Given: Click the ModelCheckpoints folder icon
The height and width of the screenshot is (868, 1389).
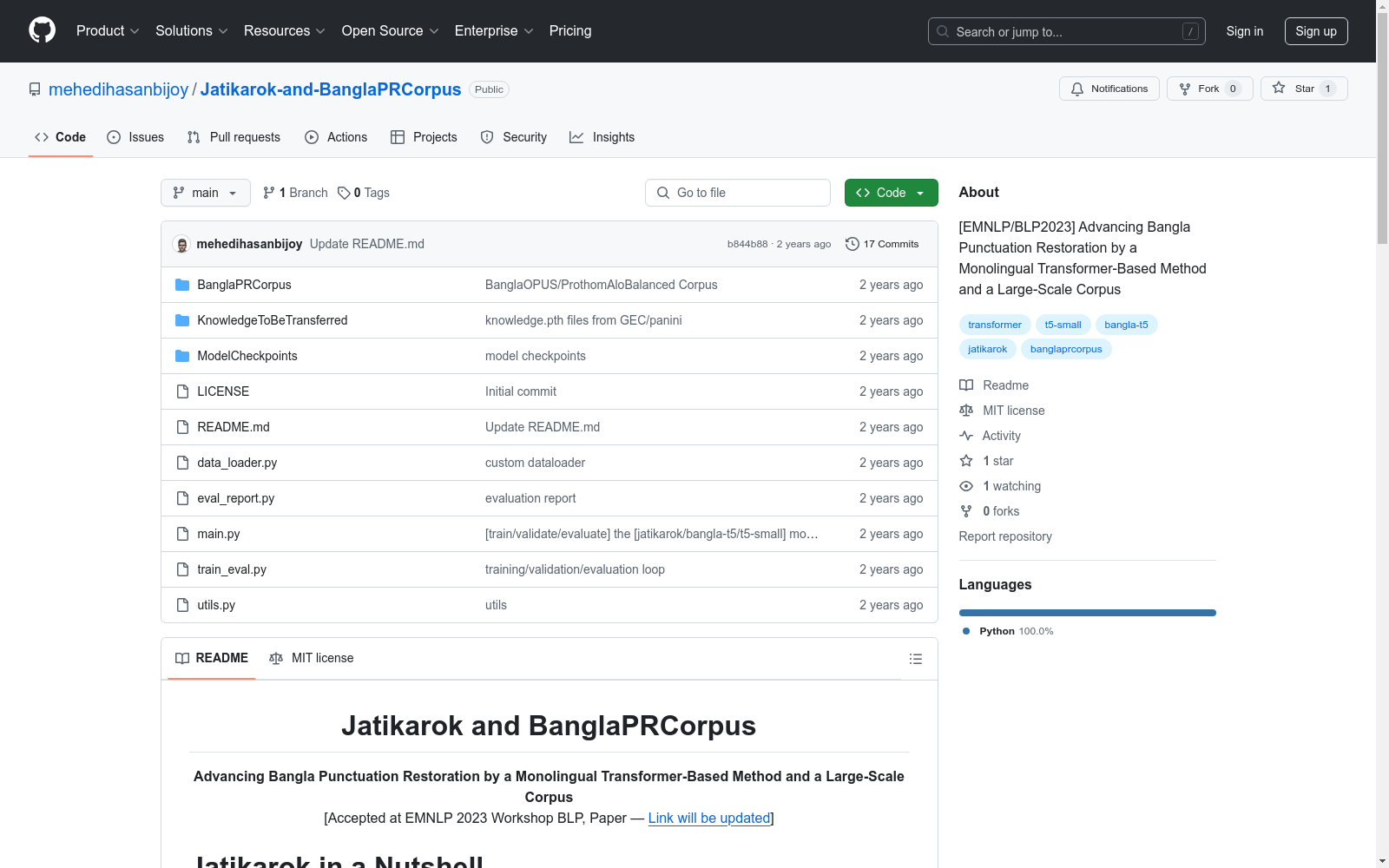Looking at the screenshot, I should pos(182,356).
